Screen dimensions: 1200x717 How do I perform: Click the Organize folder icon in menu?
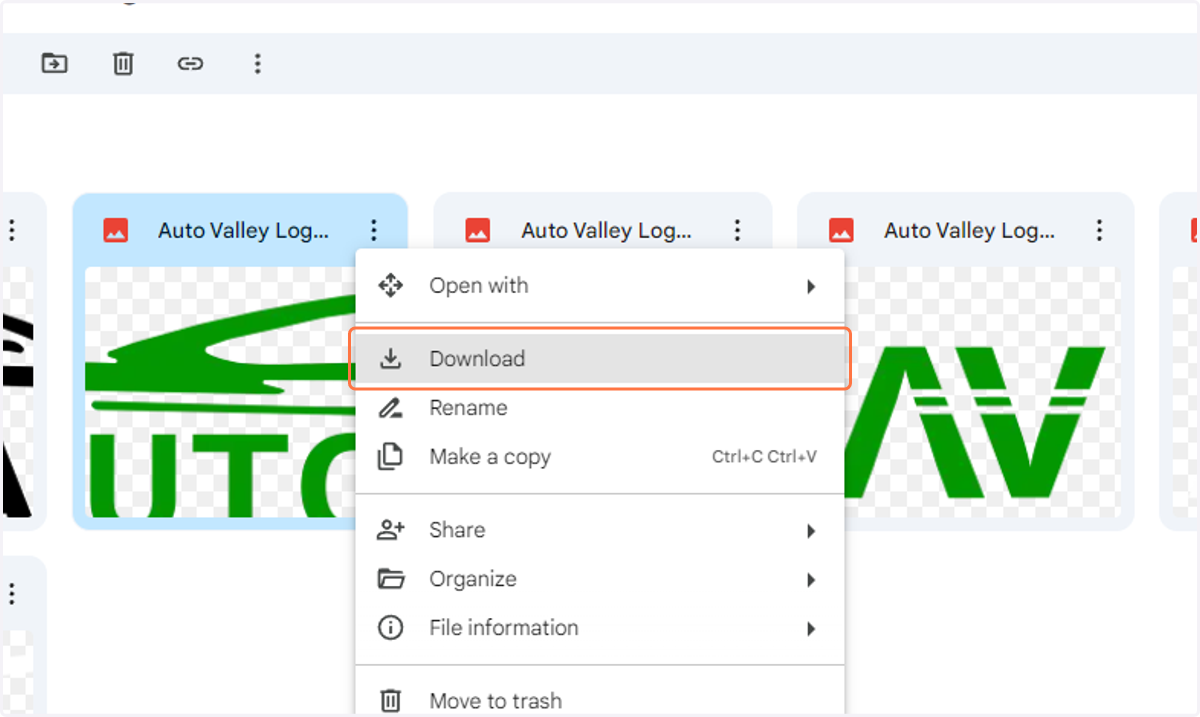390,579
